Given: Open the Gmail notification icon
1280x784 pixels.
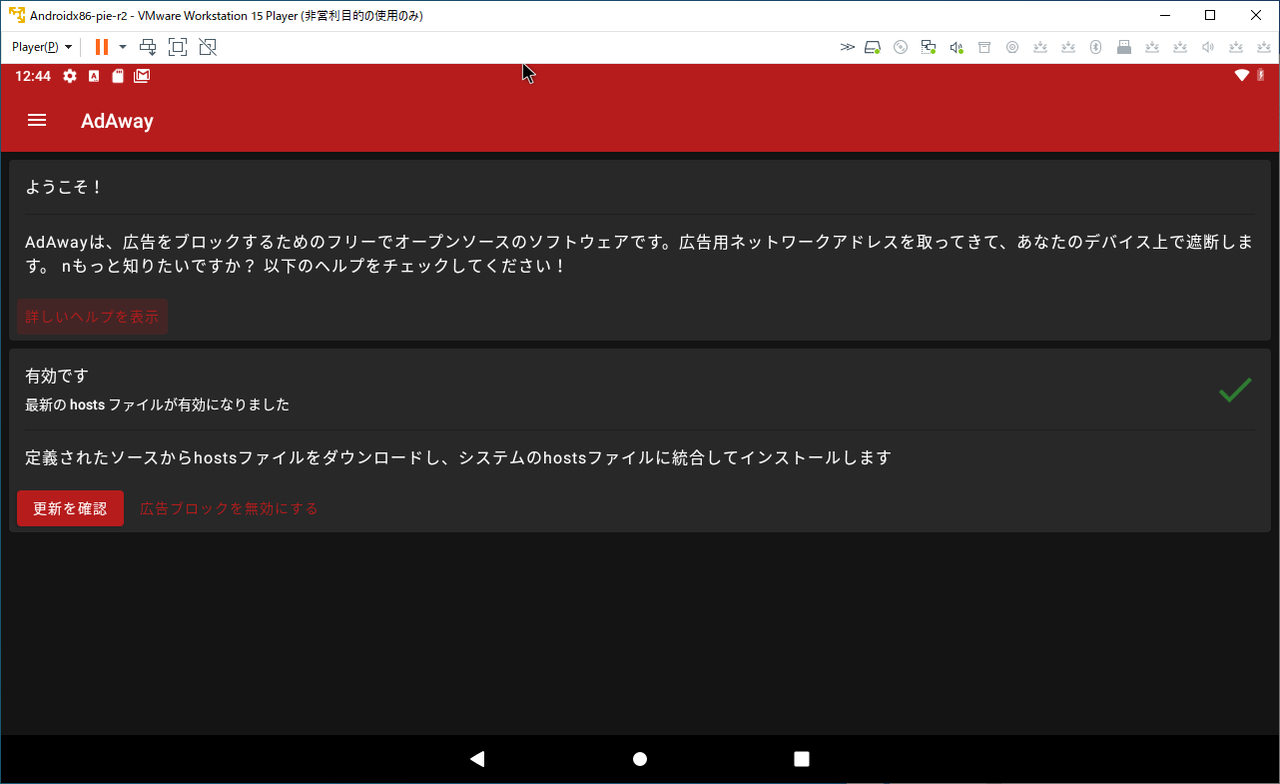Looking at the screenshot, I should click(x=141, y=75).
